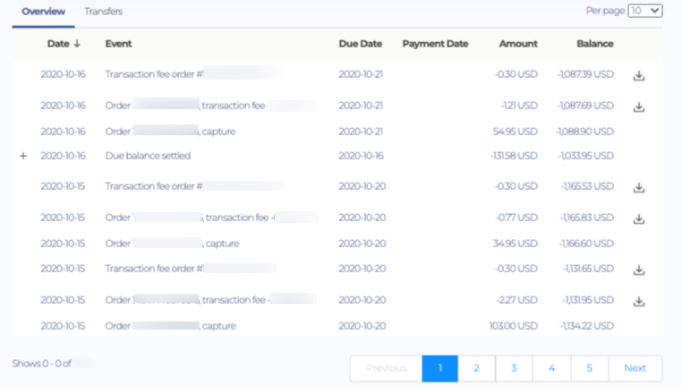Select the 103.00 USD amount cell
The width and height of the screenshot is (681, 389).
click(x=513, y=326)
